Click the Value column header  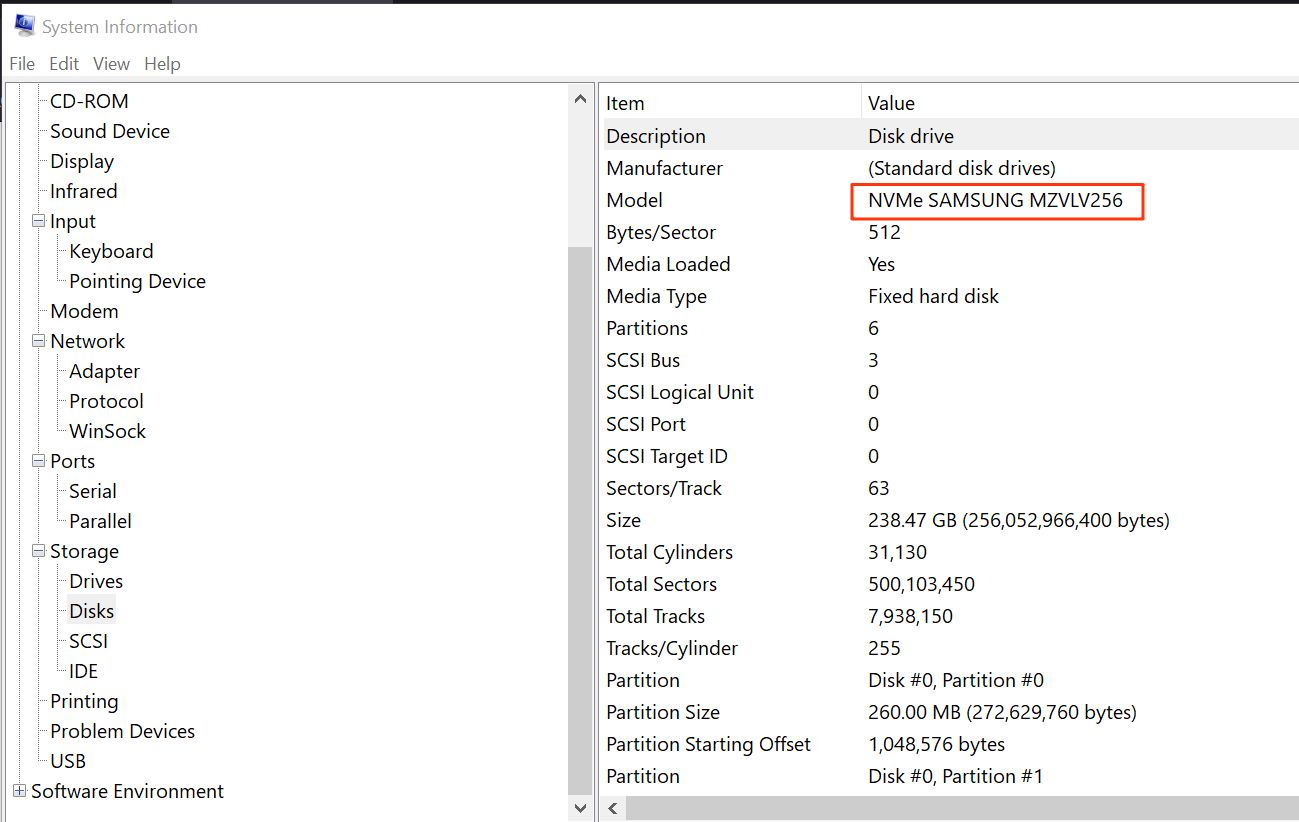coord(891,103)
